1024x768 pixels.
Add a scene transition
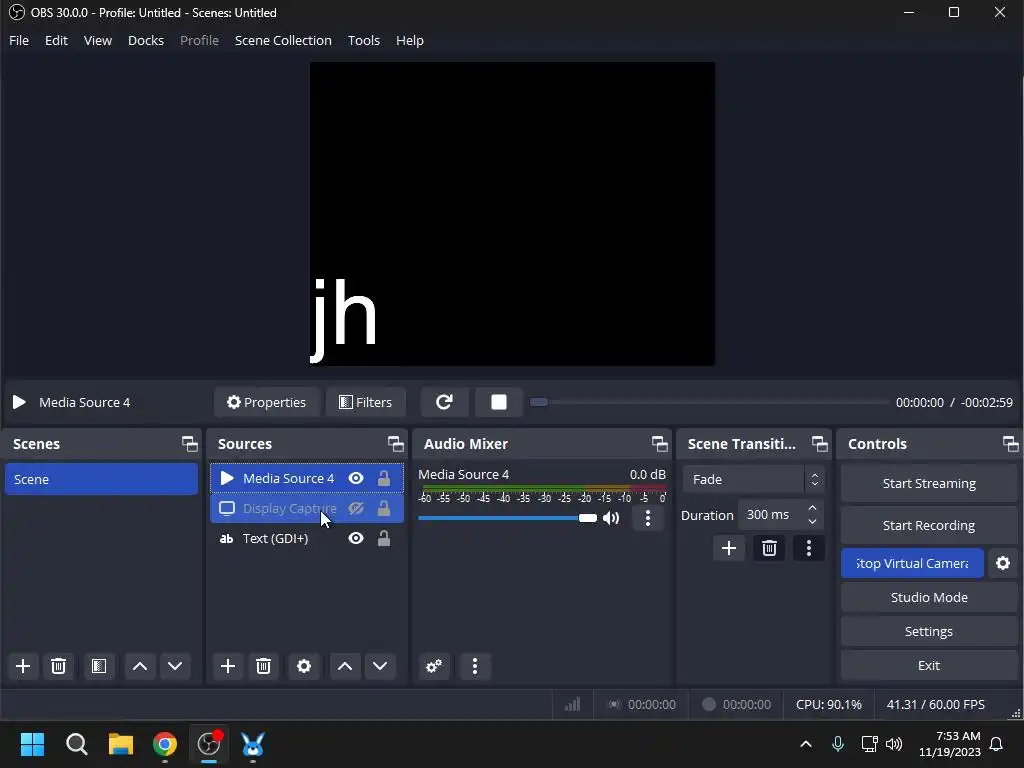729,548
